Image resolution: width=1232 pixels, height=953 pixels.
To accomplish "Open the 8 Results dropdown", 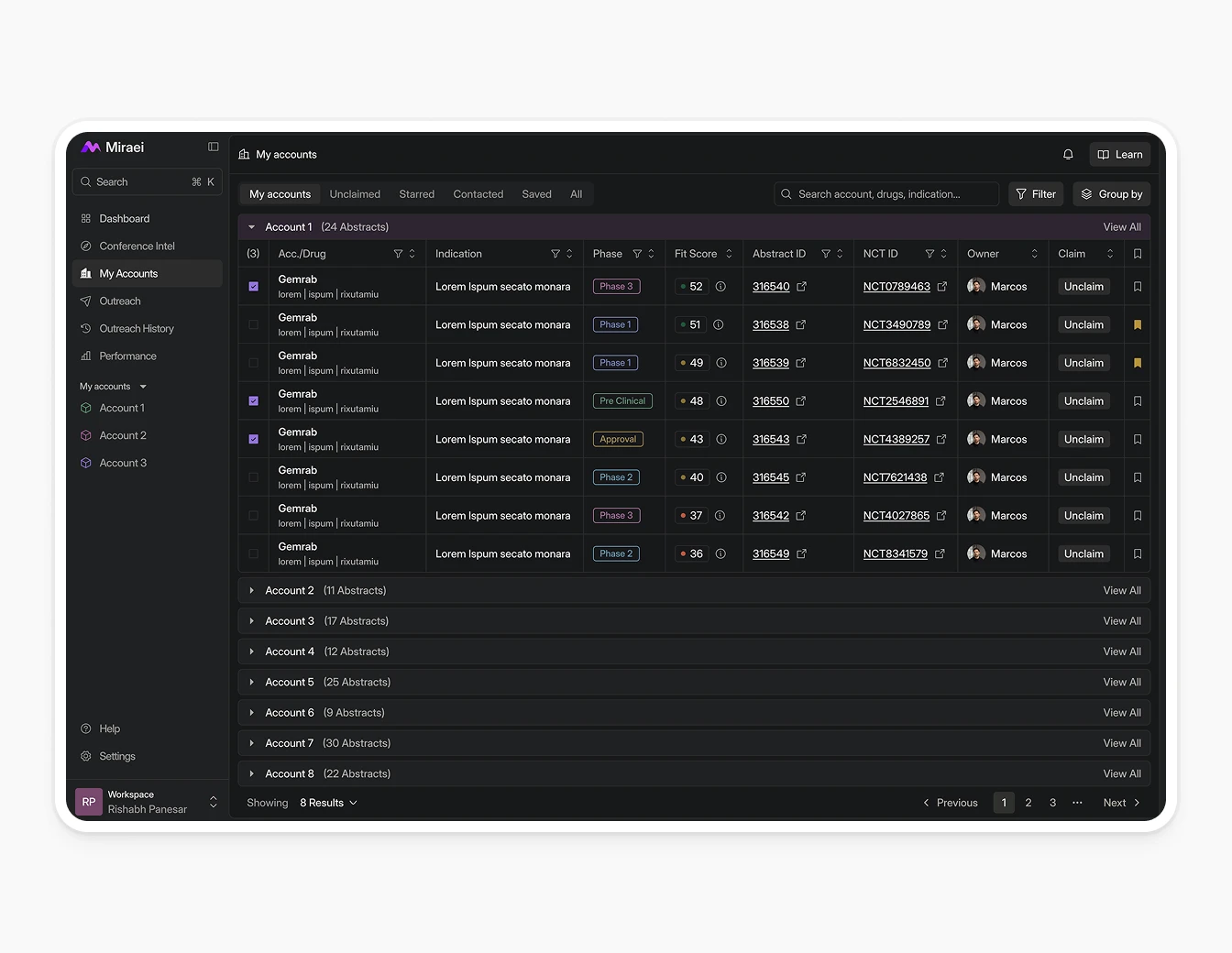I will (328, 803).
